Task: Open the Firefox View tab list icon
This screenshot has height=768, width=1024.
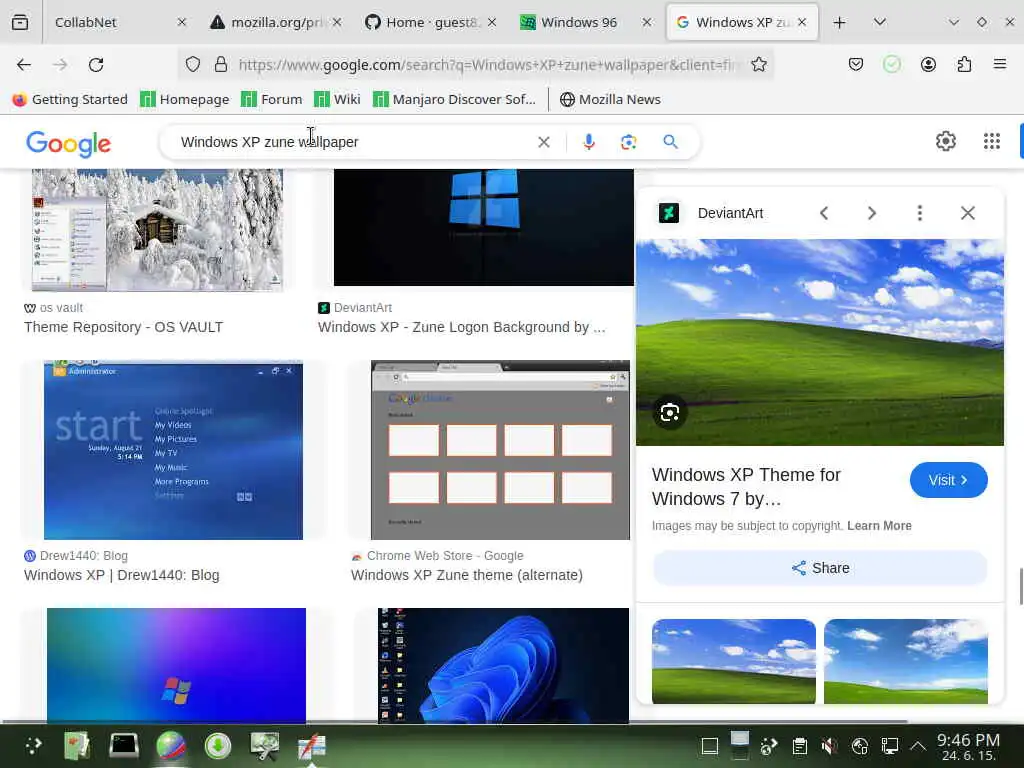Action: 20,22
